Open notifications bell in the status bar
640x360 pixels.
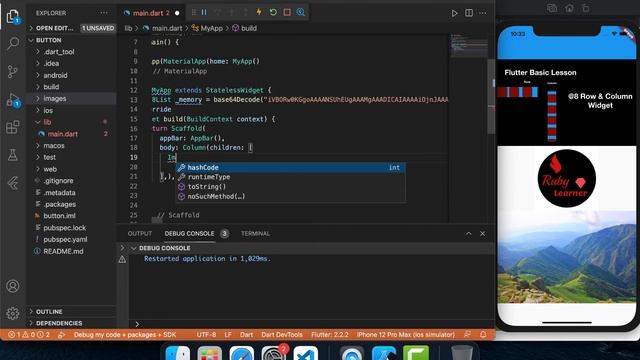tap(483, 334)
